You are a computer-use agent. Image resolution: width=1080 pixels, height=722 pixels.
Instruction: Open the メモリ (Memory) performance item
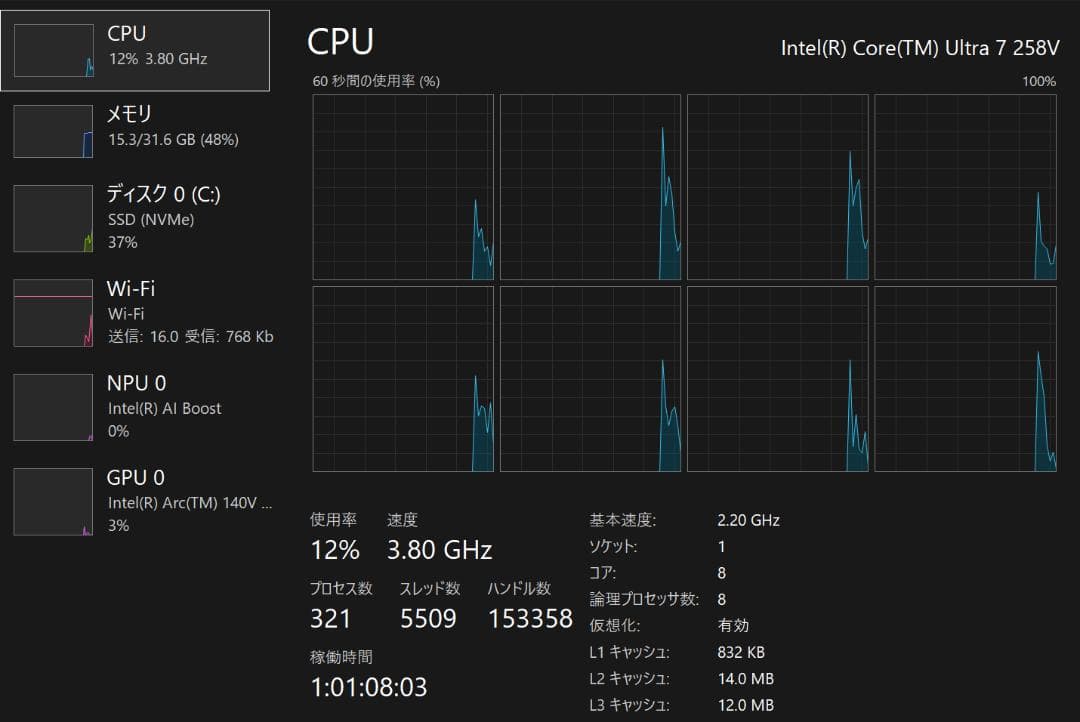pyautogui.click(x=172, y=127)
